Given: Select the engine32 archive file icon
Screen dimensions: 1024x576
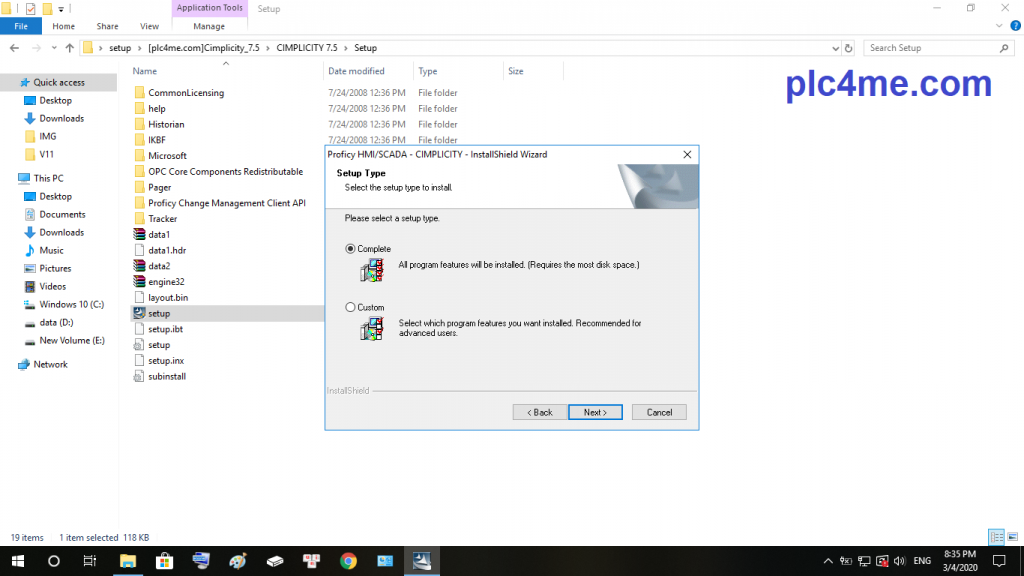Looking at the screenshot, I should (140, 282).
